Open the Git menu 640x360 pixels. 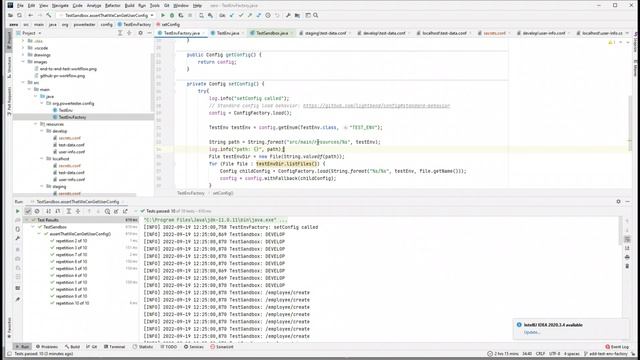pyautogui.click(x=167, y=6)
